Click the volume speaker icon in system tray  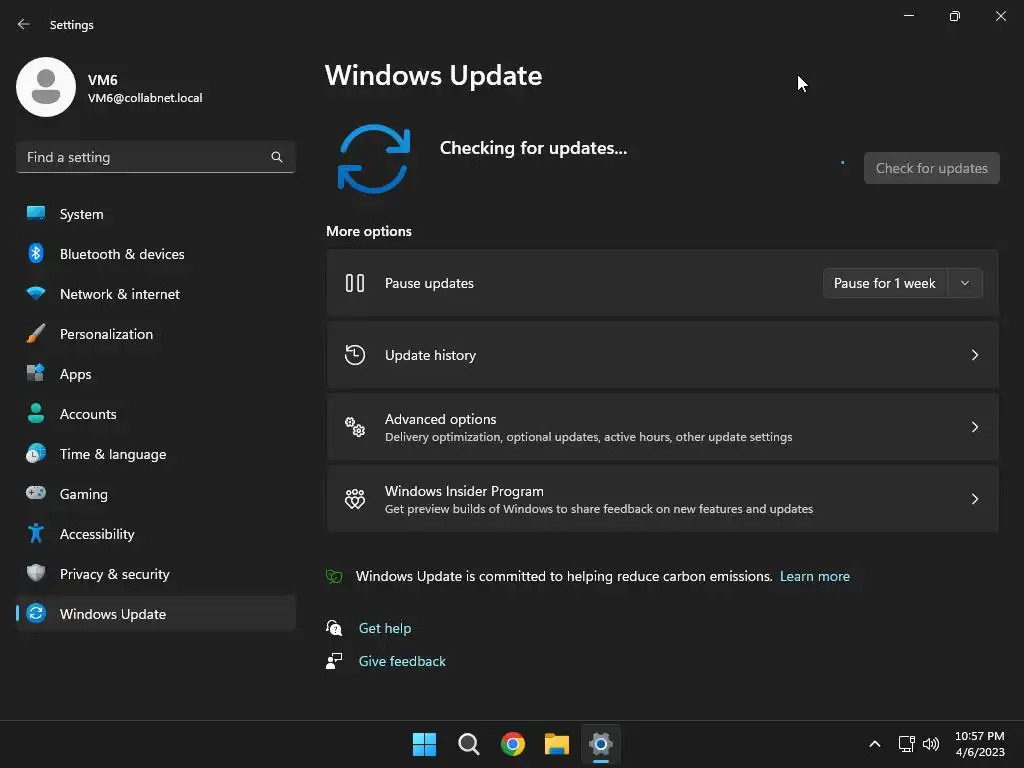[x=931, y=744]
